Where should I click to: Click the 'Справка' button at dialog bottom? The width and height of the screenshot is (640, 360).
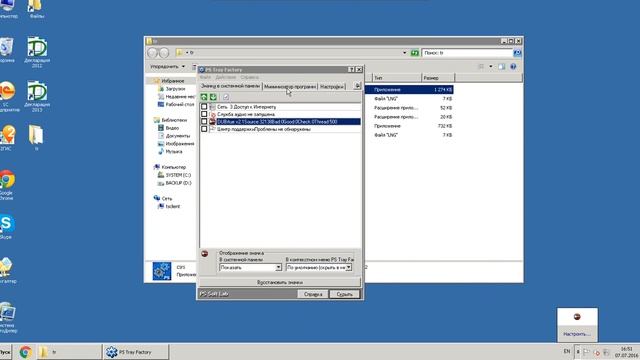313,294
